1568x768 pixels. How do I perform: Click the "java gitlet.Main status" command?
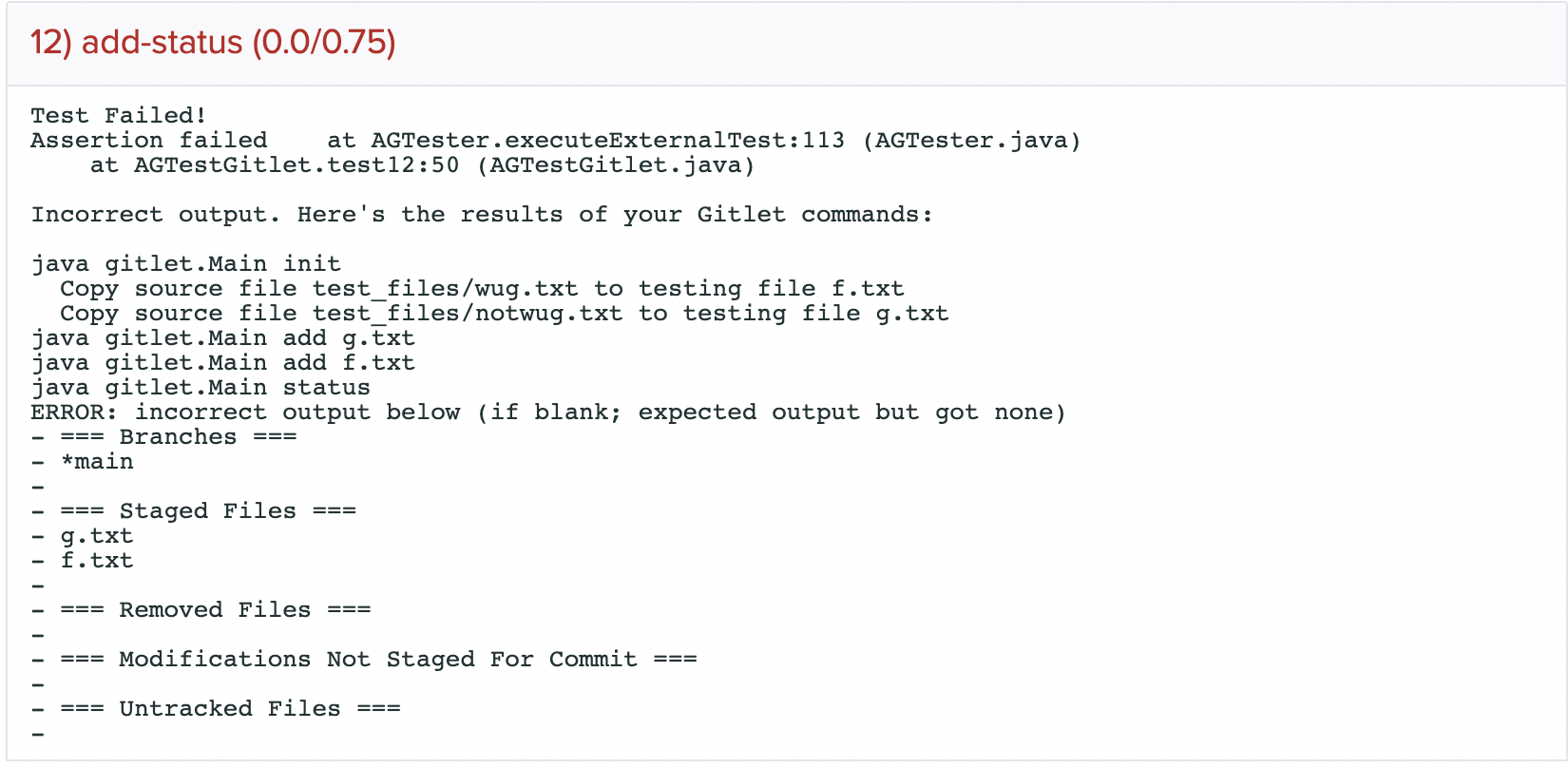pyautogui.click(x=201, y=388)
